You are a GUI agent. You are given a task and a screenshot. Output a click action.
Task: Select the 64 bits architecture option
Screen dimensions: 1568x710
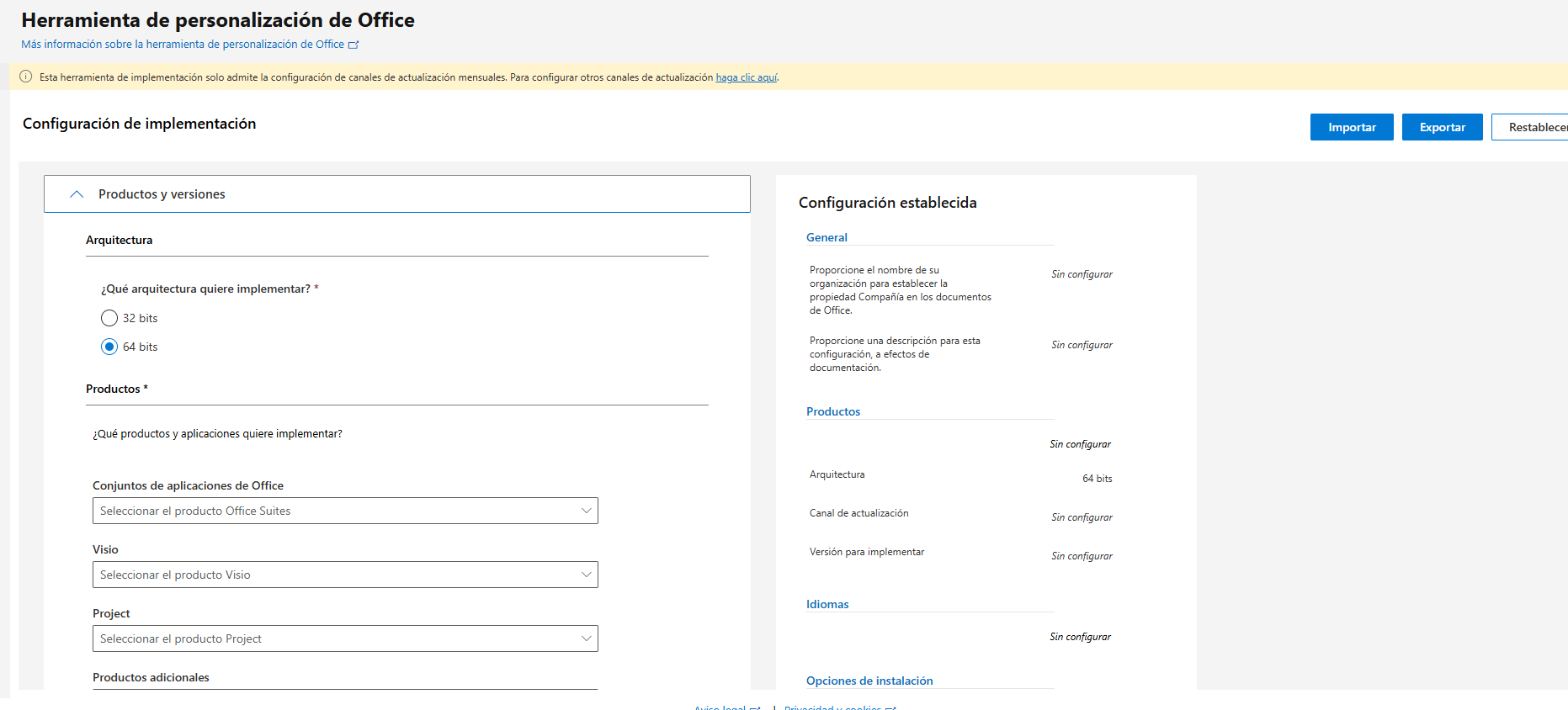click(x=109, y=347)
